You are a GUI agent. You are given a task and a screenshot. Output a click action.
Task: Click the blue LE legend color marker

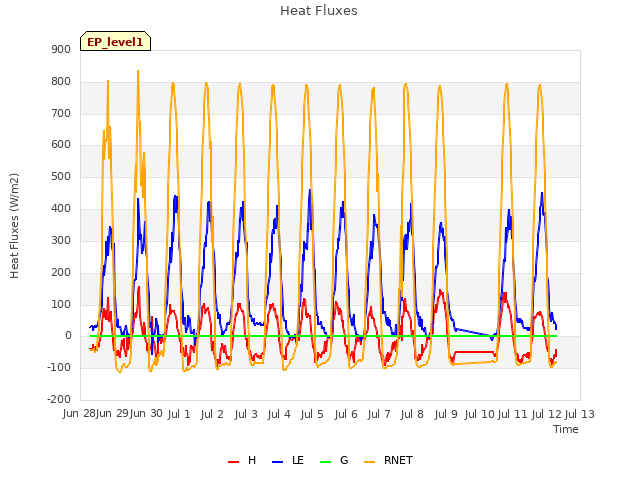[278, 462]
